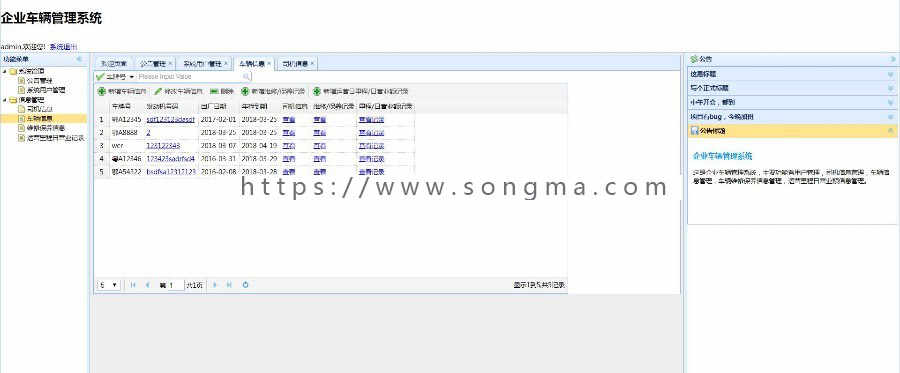Screen dimensions: 900x373
Task: View violation records for A12345 row
Action: (371, 119)
